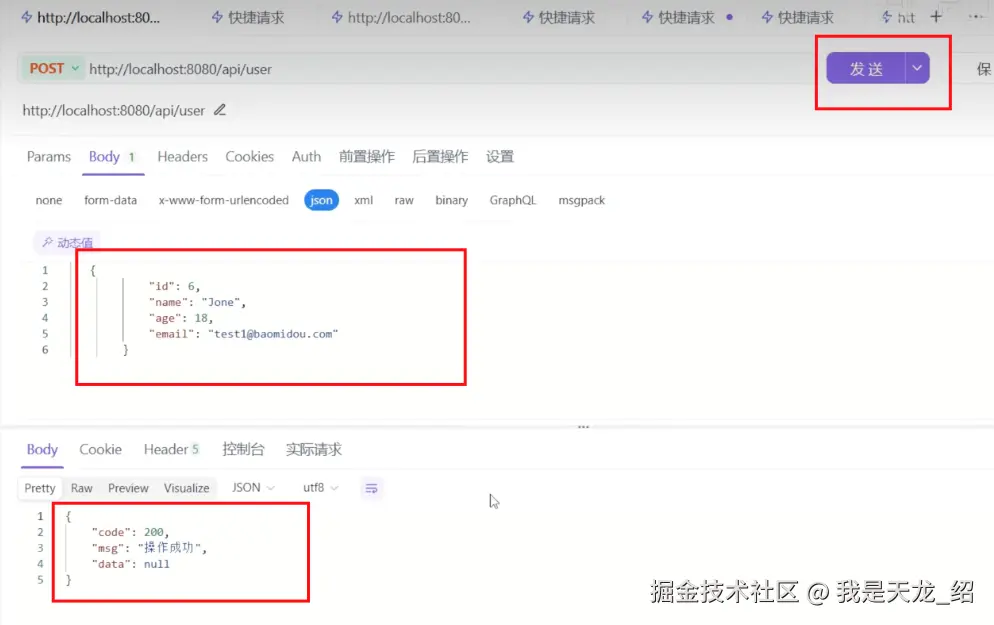Open the 控制台 console tab
994x625 pixels.
(x=243, y=449)
